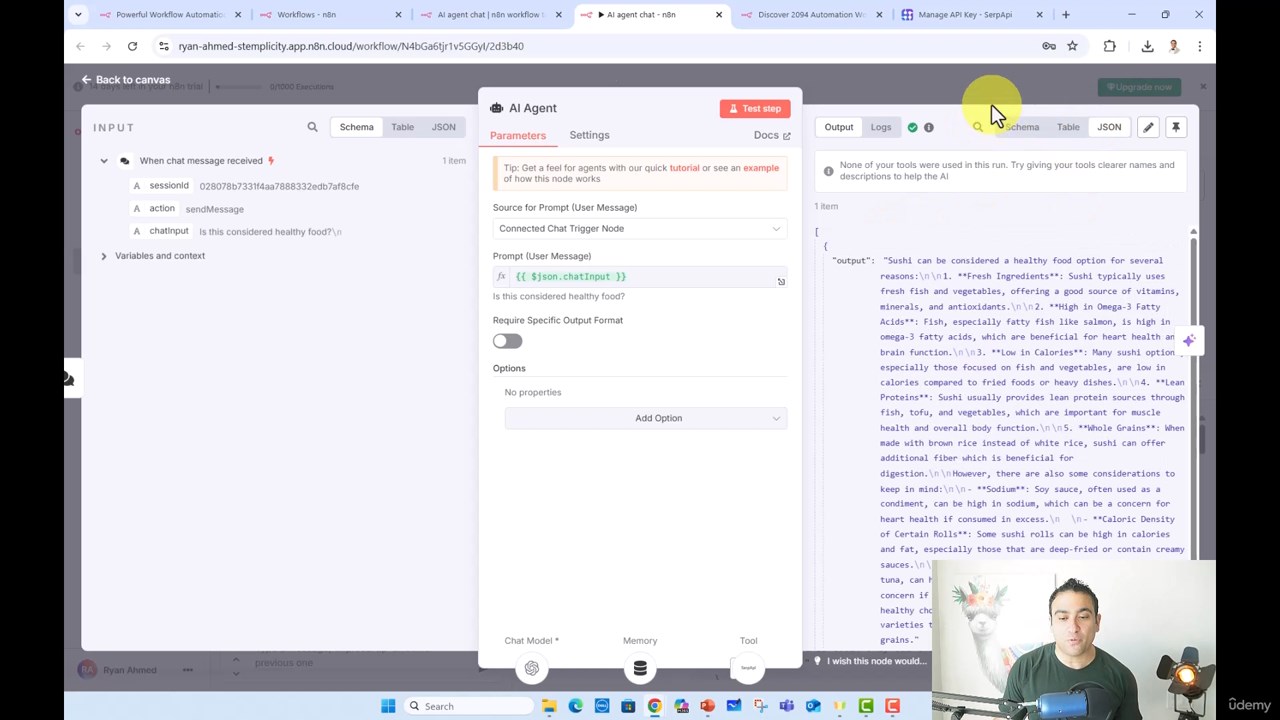Switch to the Powerful Workflow Automation tab
Screen dimensions: 1280x720
coord(170,15)
